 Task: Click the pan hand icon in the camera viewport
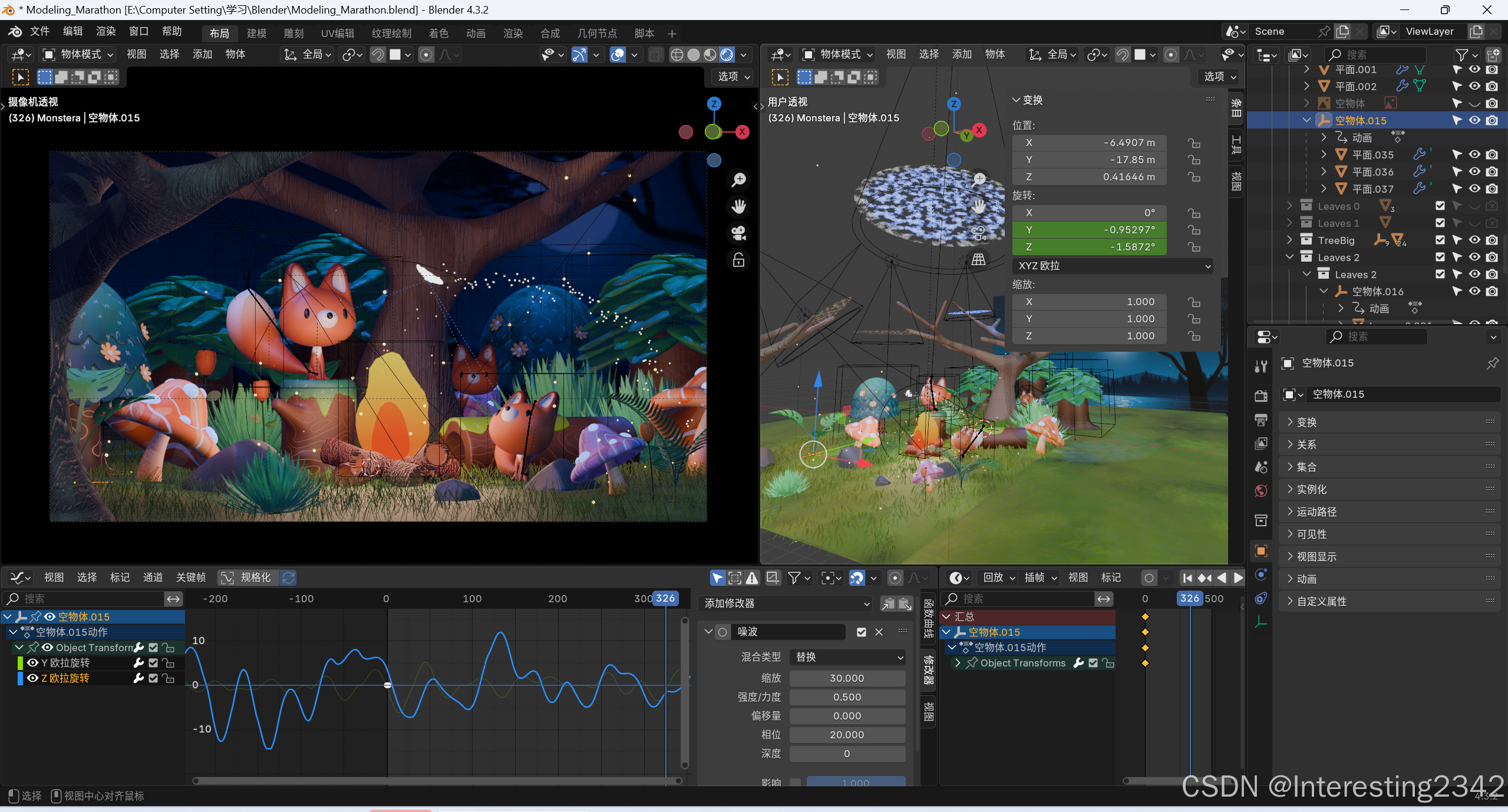tap(738, 206)
